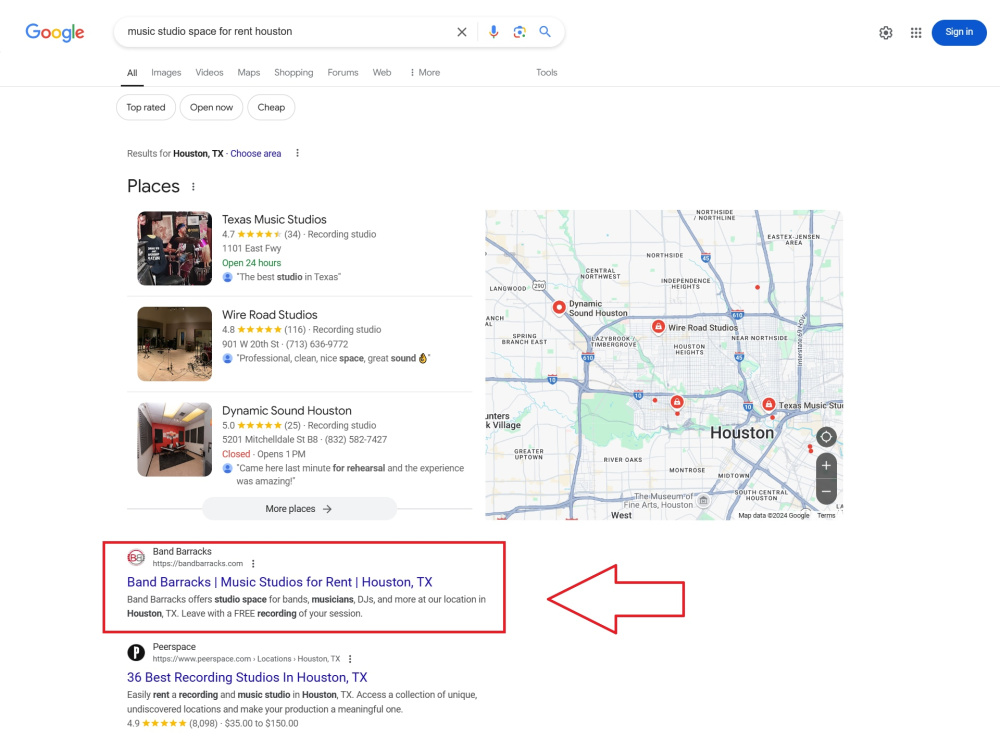The height and width of the screenshot is (750, 1000).
Task: Switch to the Shopping tab
Action: [293, 73]
